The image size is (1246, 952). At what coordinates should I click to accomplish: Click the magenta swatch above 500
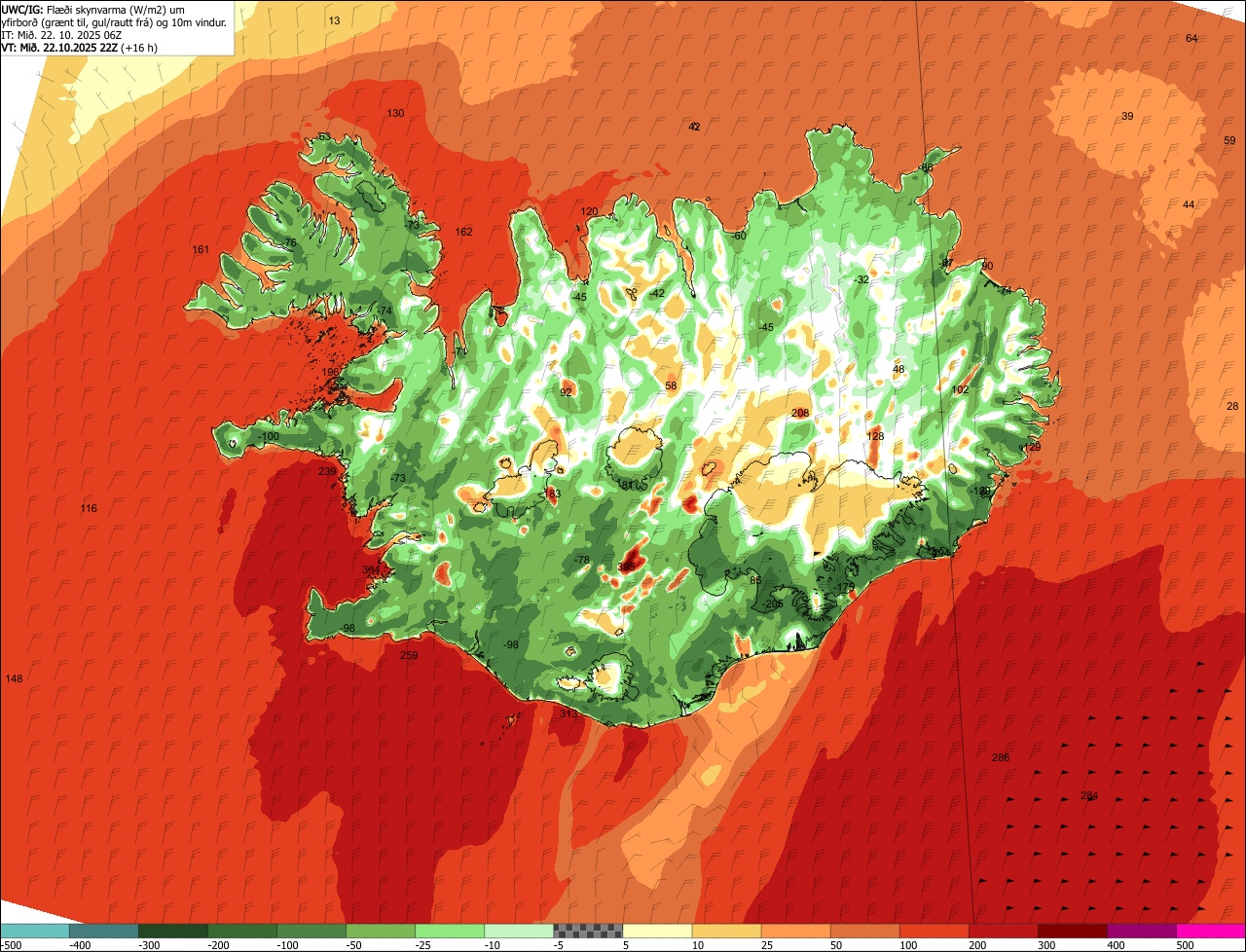[x=1210, y=930]
